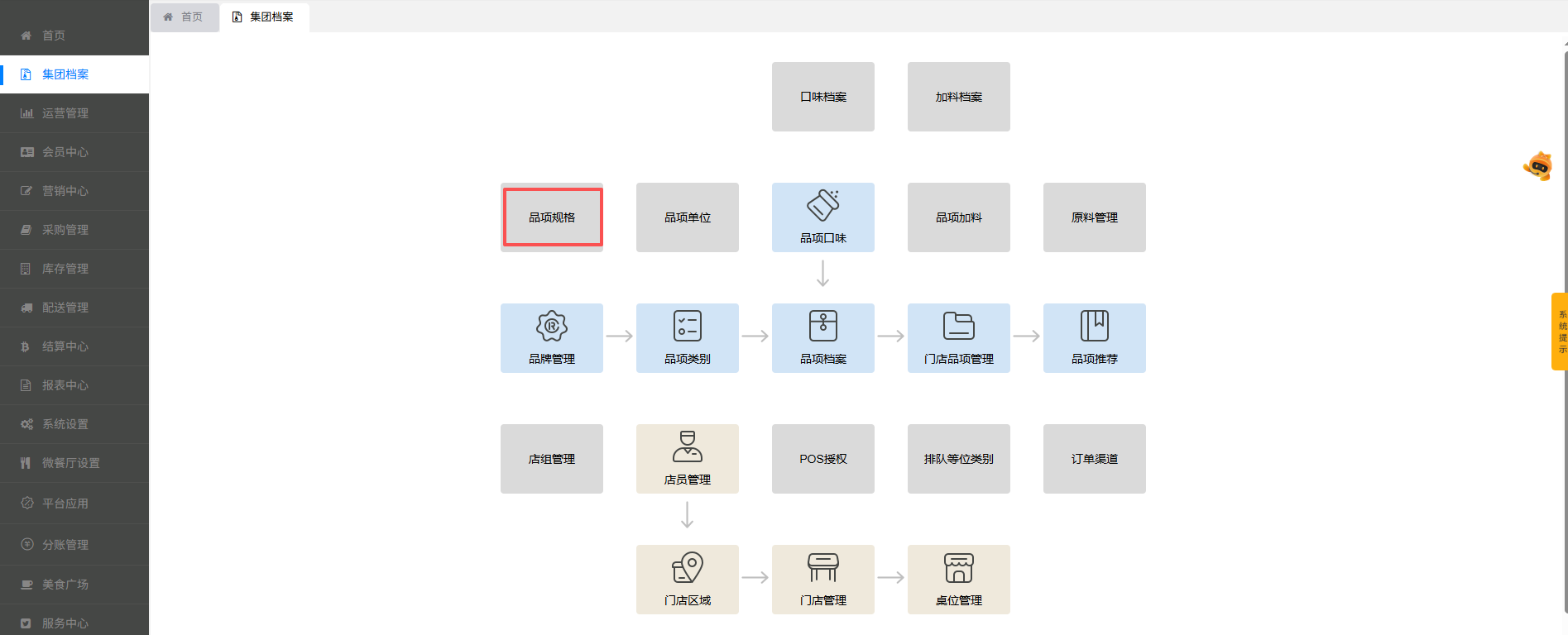1568x635 pixels.
Task: Switch to the 首页 tab
Action: 184,17
